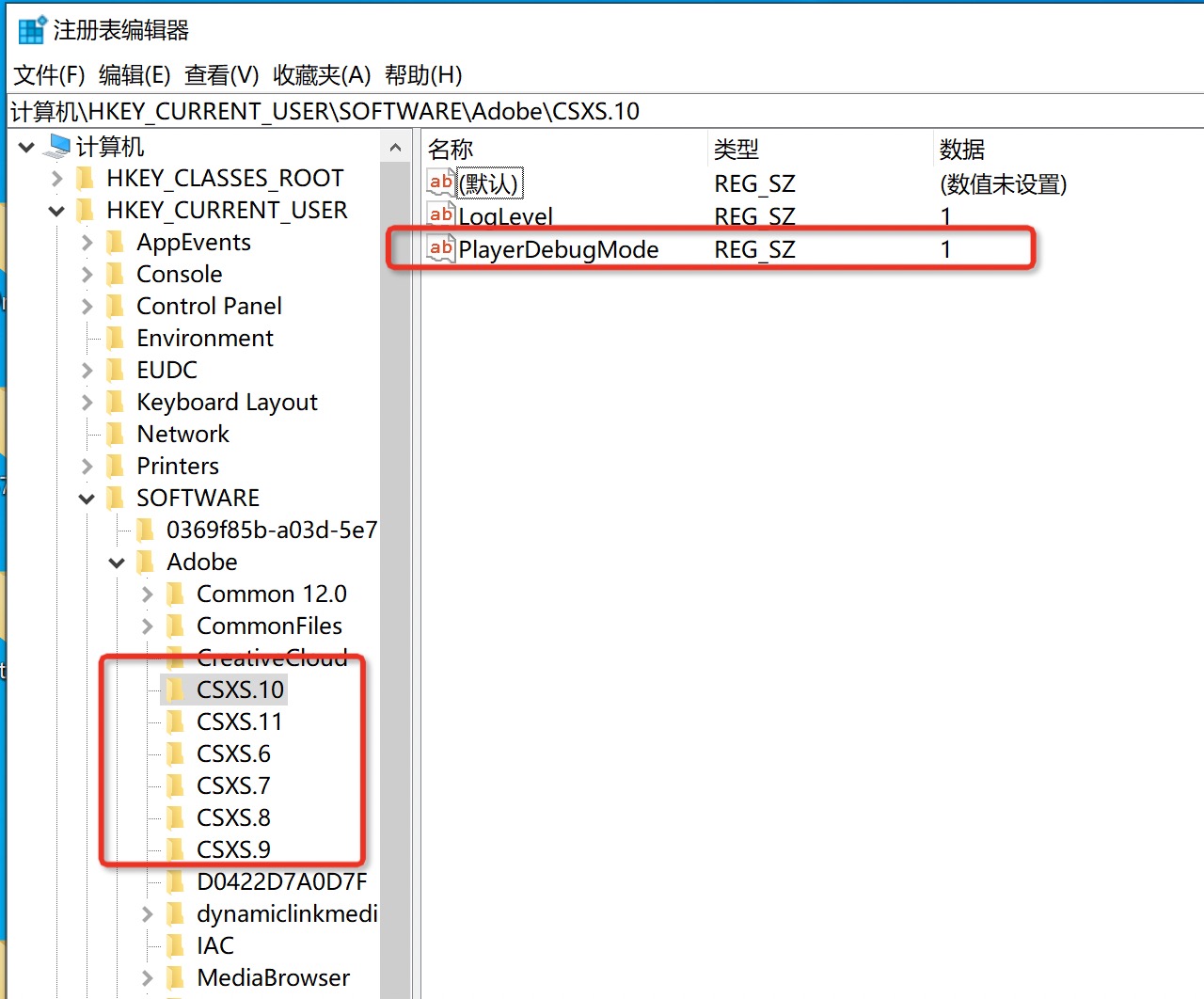This screenshot has height=999, width=1204.
Task: Open the 编辑(E) menu
Action: pyautogui.click(x=135, y=75)
